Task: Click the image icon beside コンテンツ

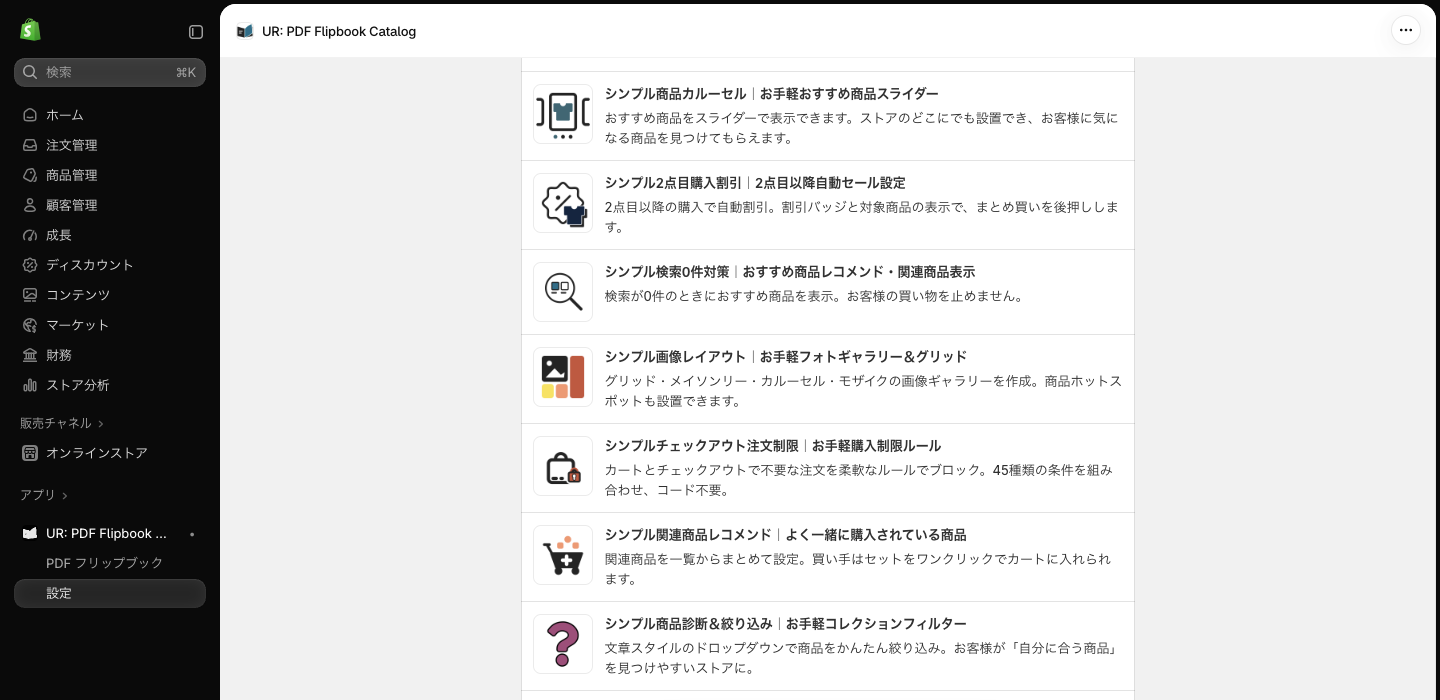Action: [30, 295]
